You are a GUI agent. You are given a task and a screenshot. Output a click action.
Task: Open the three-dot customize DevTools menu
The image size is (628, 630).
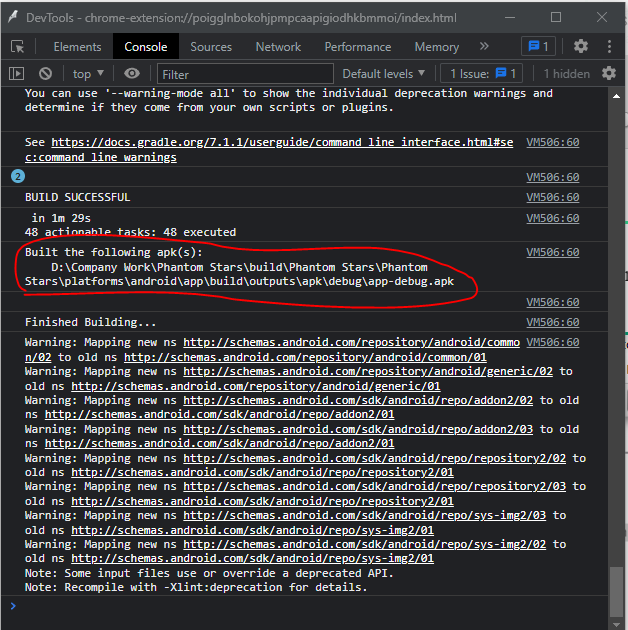point(610,46)
